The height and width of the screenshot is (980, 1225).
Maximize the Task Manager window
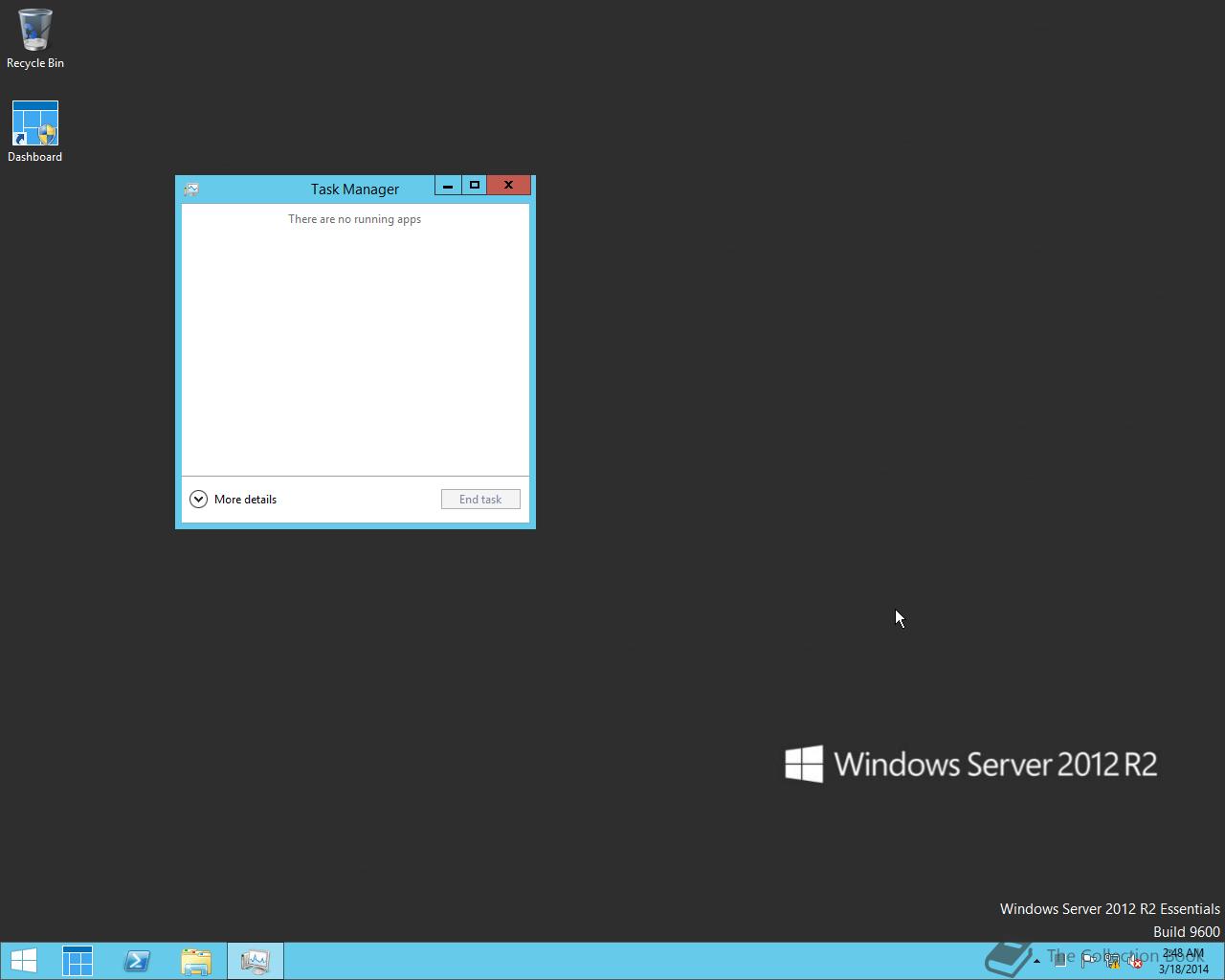[475, 185]
